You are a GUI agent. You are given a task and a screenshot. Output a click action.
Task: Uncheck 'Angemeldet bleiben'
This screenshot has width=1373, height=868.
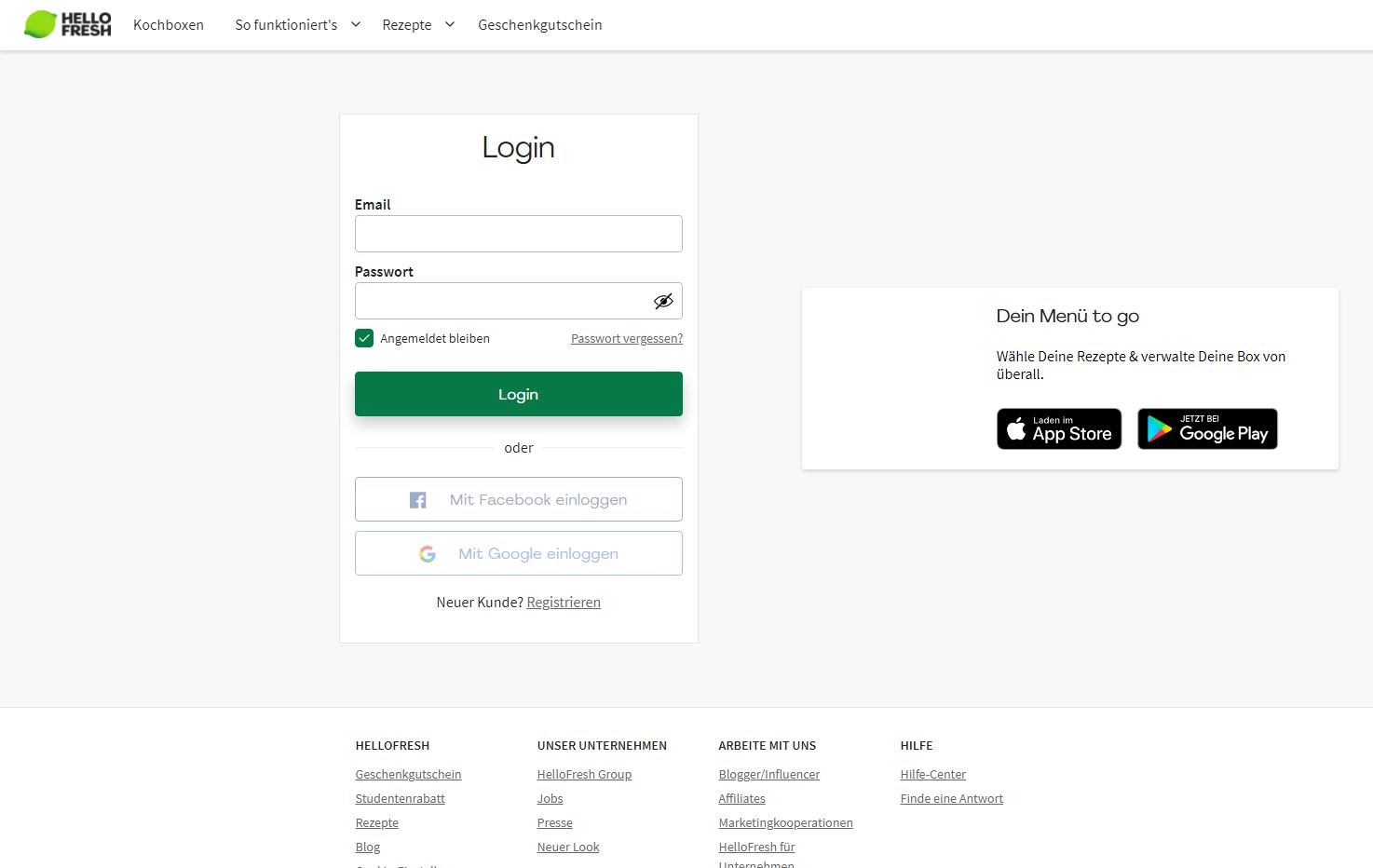(x=363, y=338)
